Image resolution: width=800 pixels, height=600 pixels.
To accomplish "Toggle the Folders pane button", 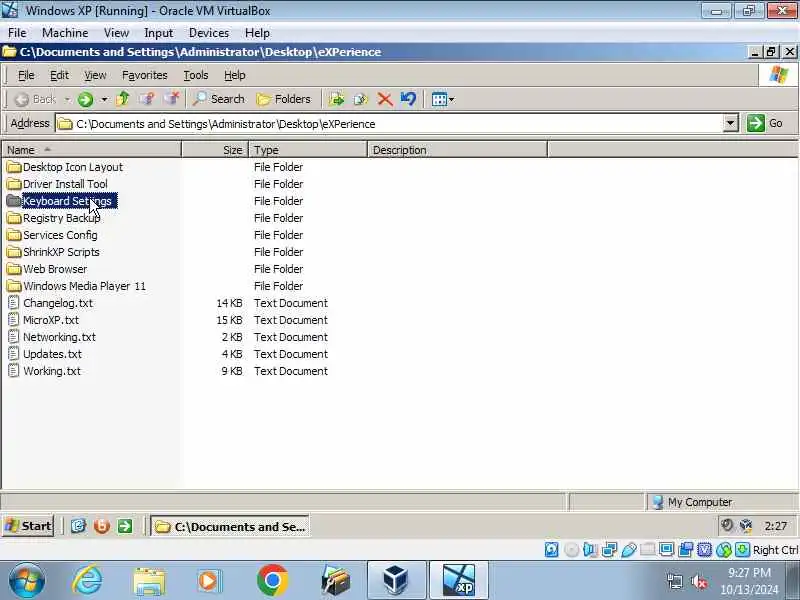I will point(284,99).
